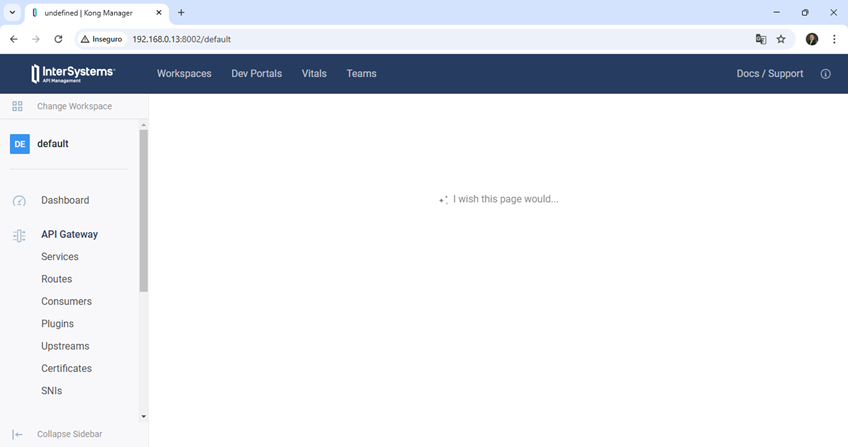The height and width of the screenshot is (447, 848).
Task: Open the Dashboard page
Action: pos(65,201)
